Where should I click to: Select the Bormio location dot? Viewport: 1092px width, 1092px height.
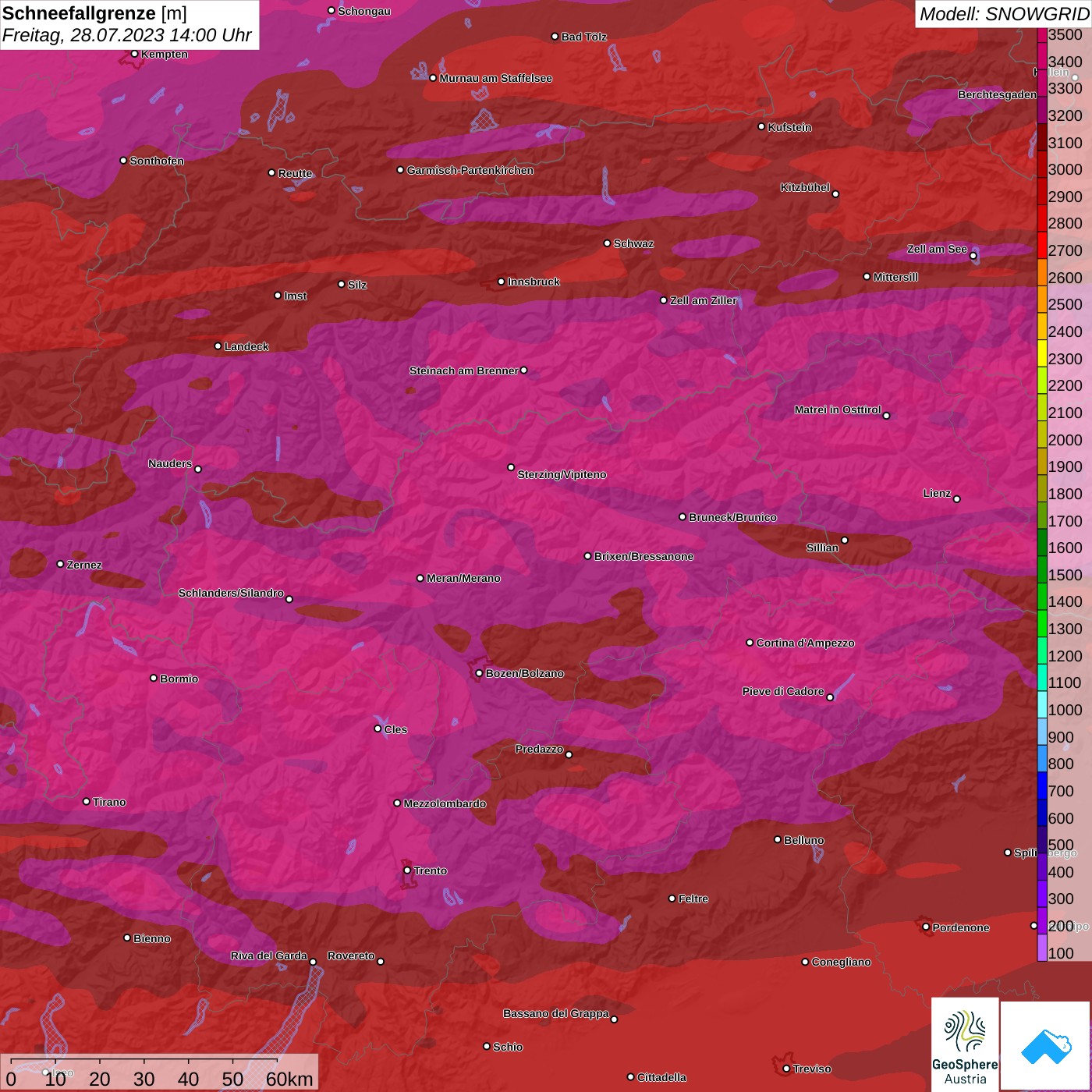[154, 678]
